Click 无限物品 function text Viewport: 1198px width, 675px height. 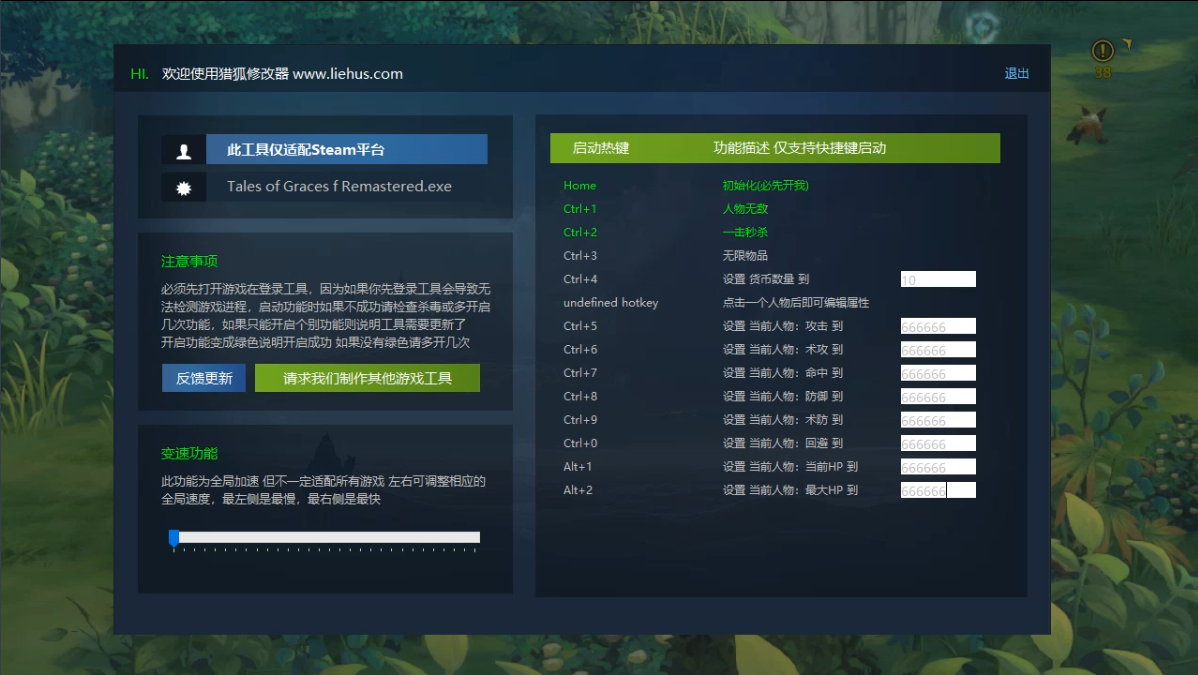click(745, 256)
